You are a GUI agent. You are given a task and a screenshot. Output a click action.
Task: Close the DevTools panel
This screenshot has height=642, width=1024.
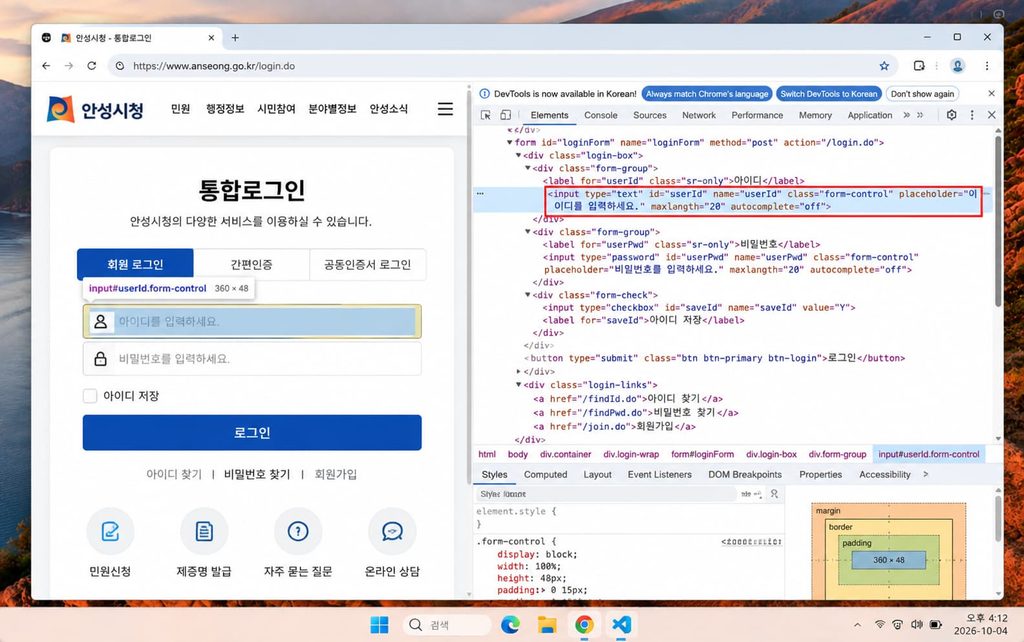(x=991, y=115)
